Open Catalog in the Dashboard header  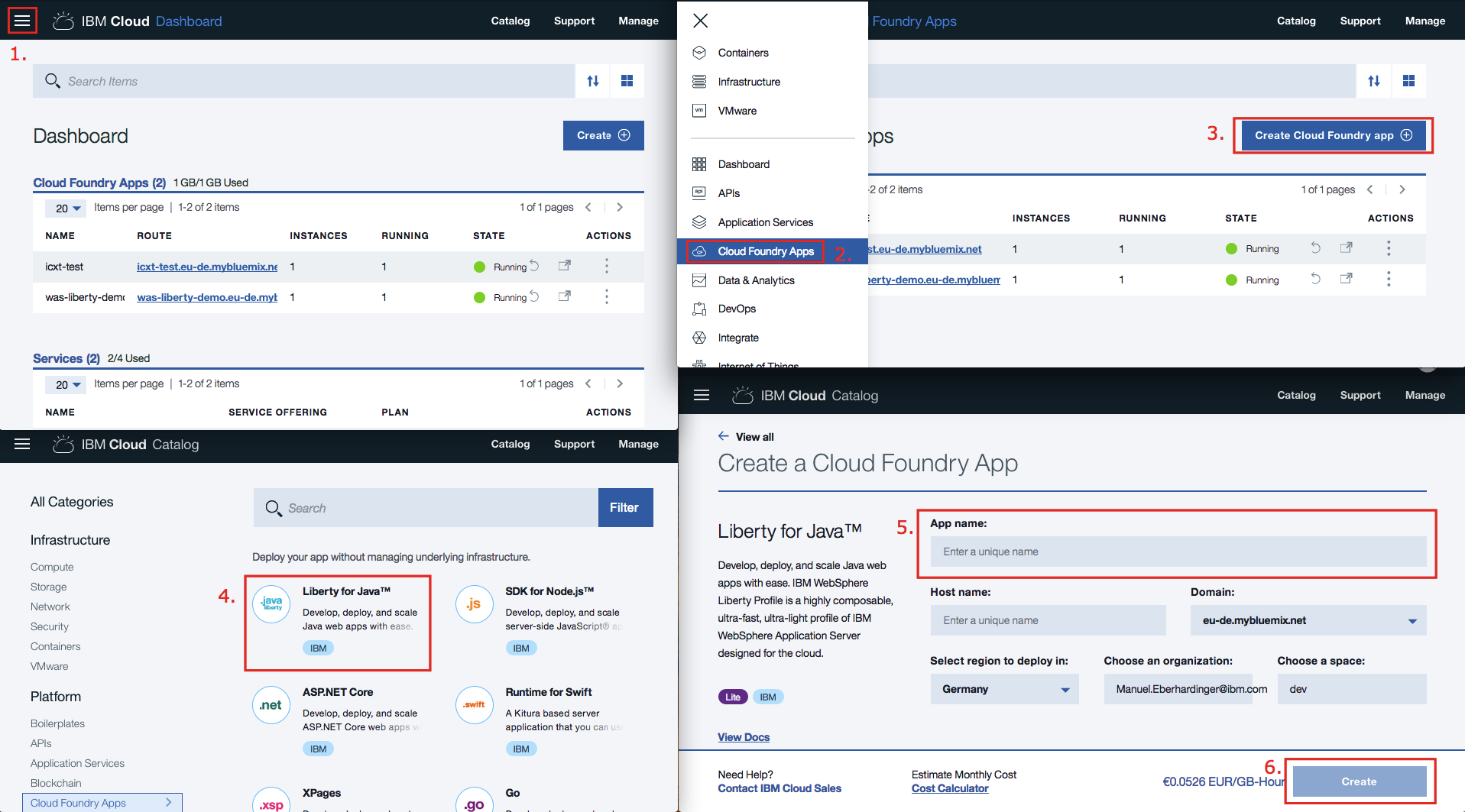510,21
